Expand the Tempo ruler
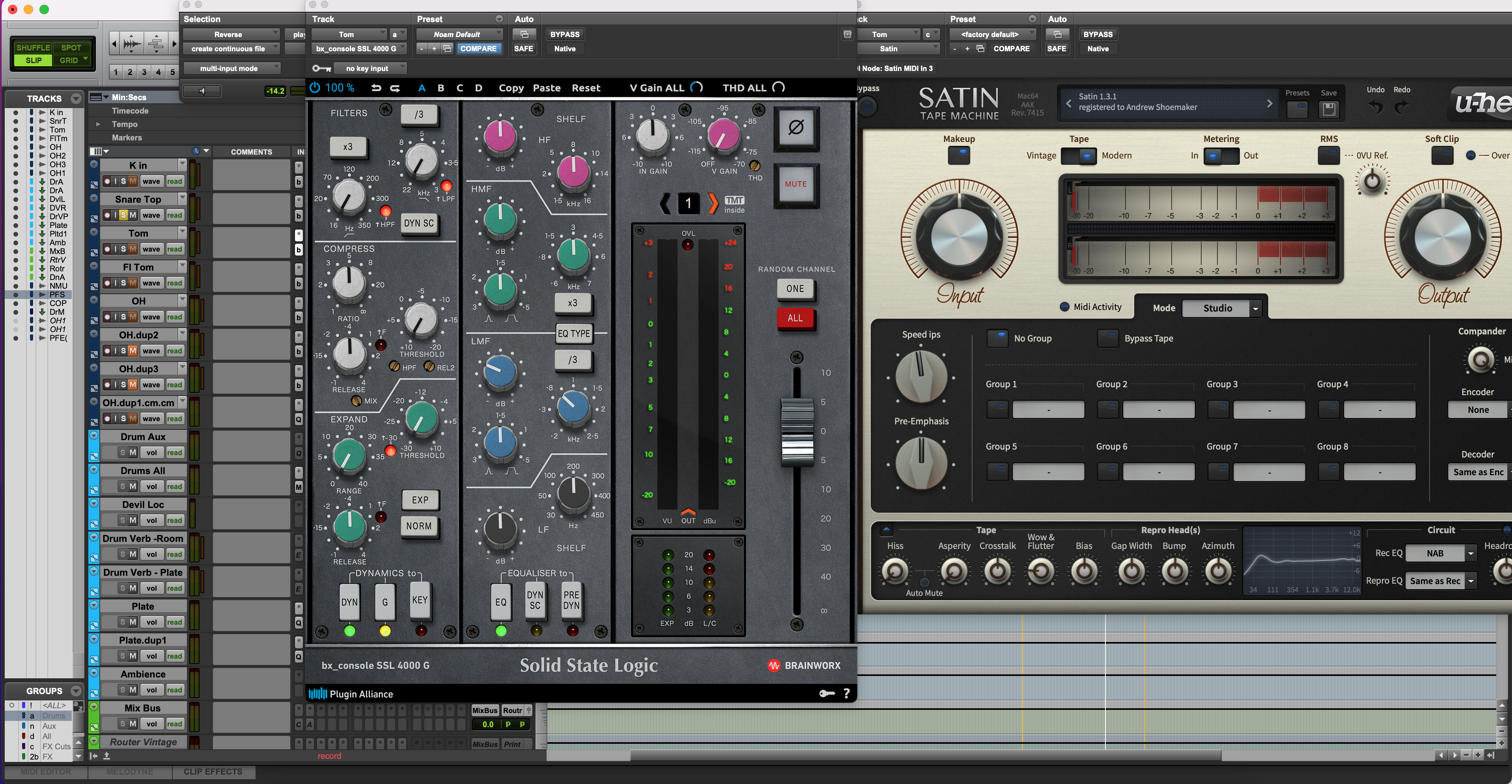The width and height of the screenshot is (1512, 784). tap(98, 124)
